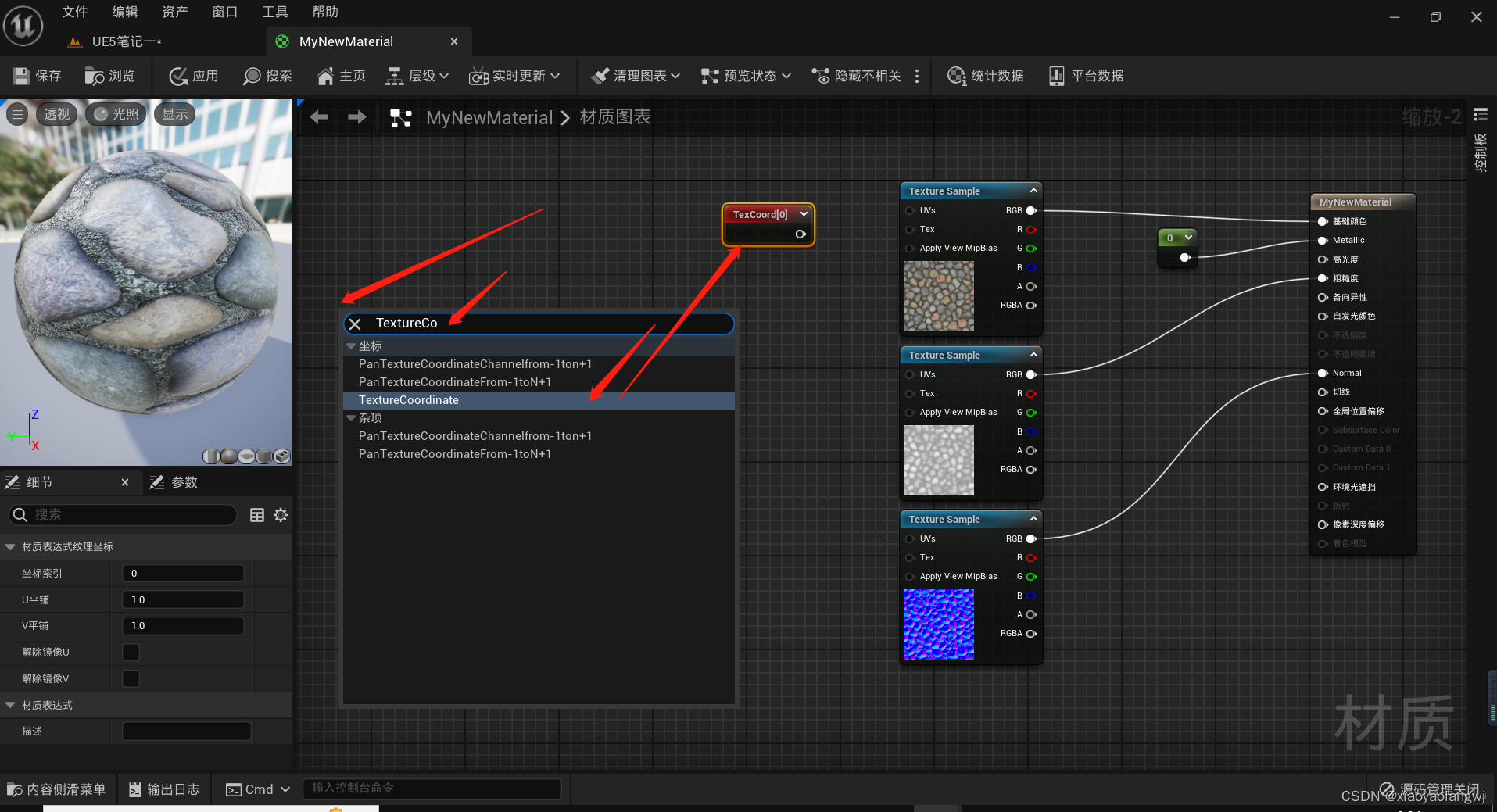Image resolution: width=1497 pixels, height=812 pixels.
Task: Click the details 搜索 search field
Action: coord(124,514)
